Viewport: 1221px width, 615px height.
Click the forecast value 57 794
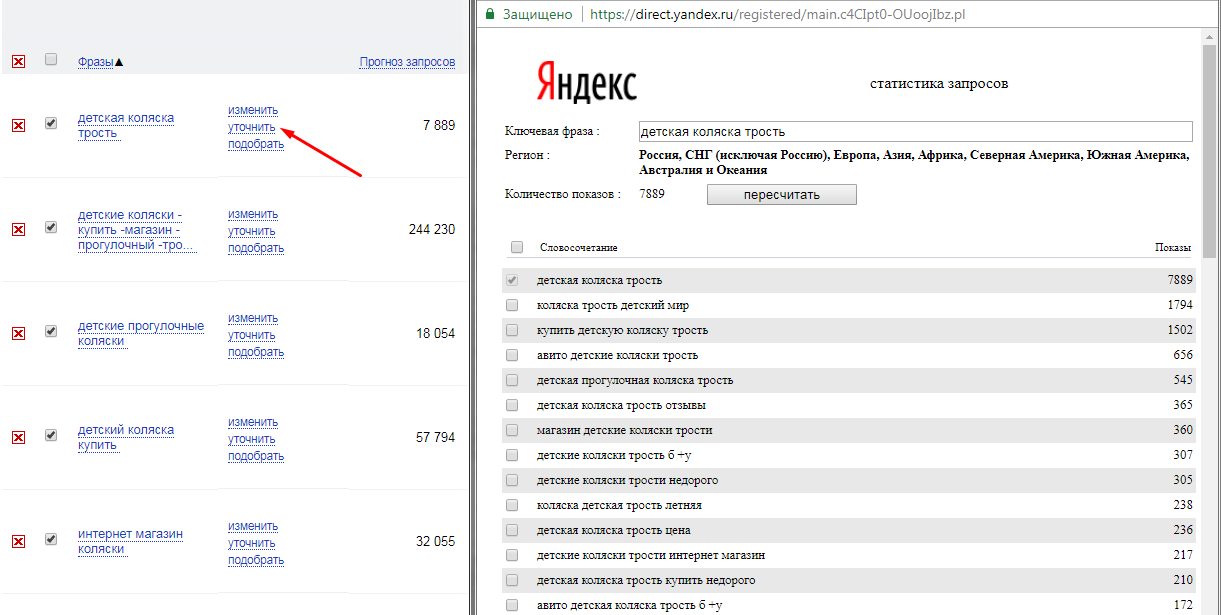(x=436, y=437)
